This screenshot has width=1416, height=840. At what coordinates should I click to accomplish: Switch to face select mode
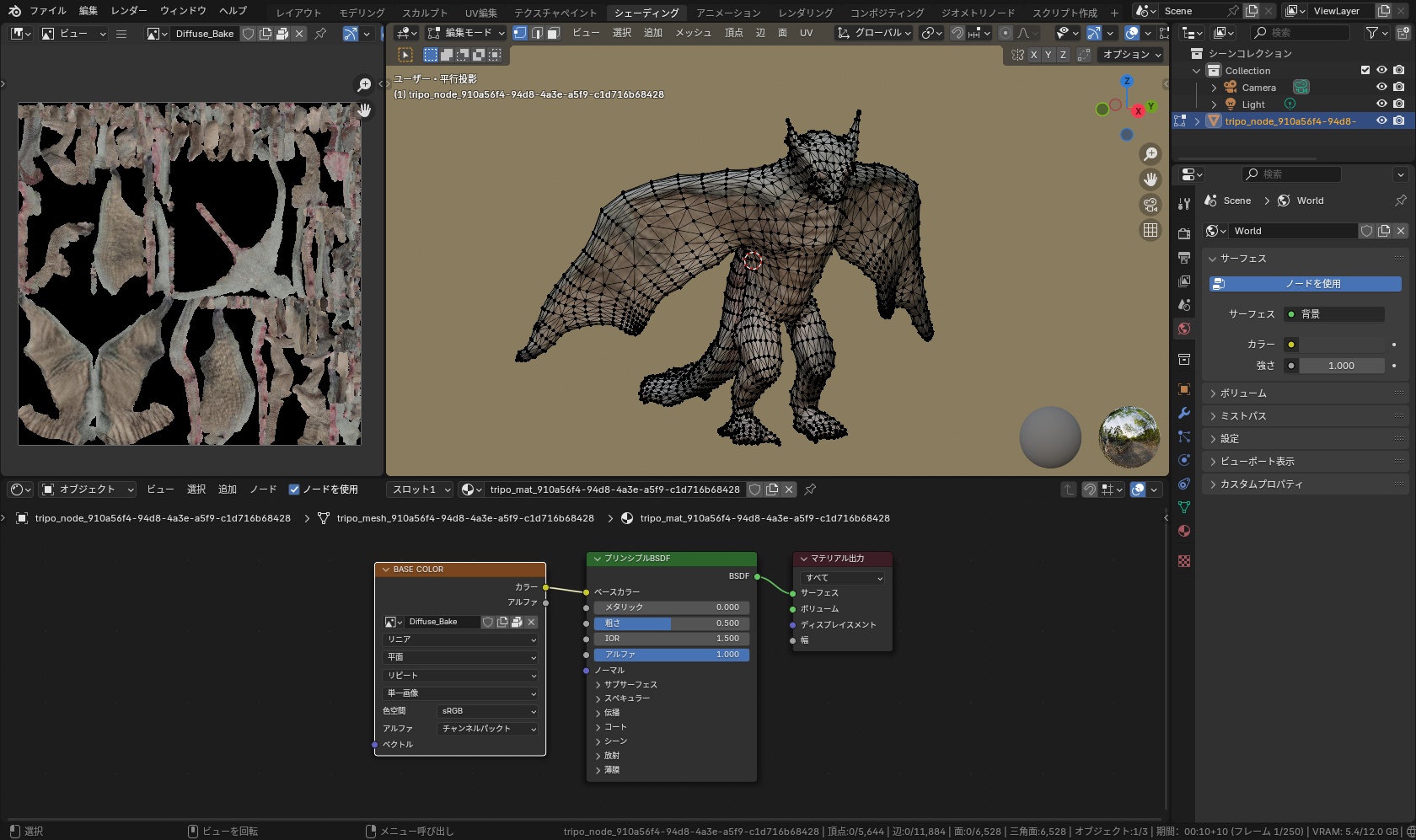tap(553, 33)
